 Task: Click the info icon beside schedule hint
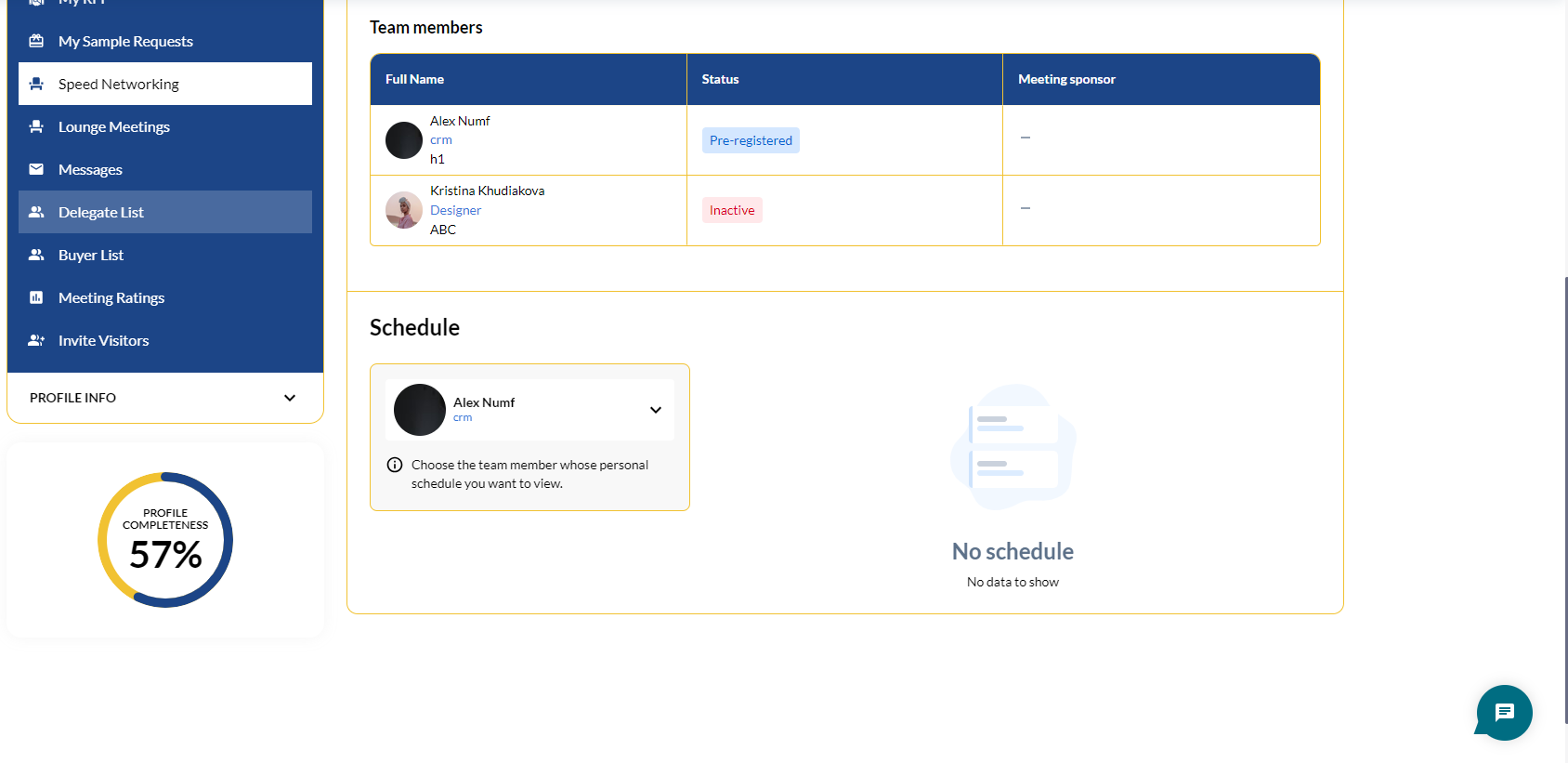[x=395, y=465]
